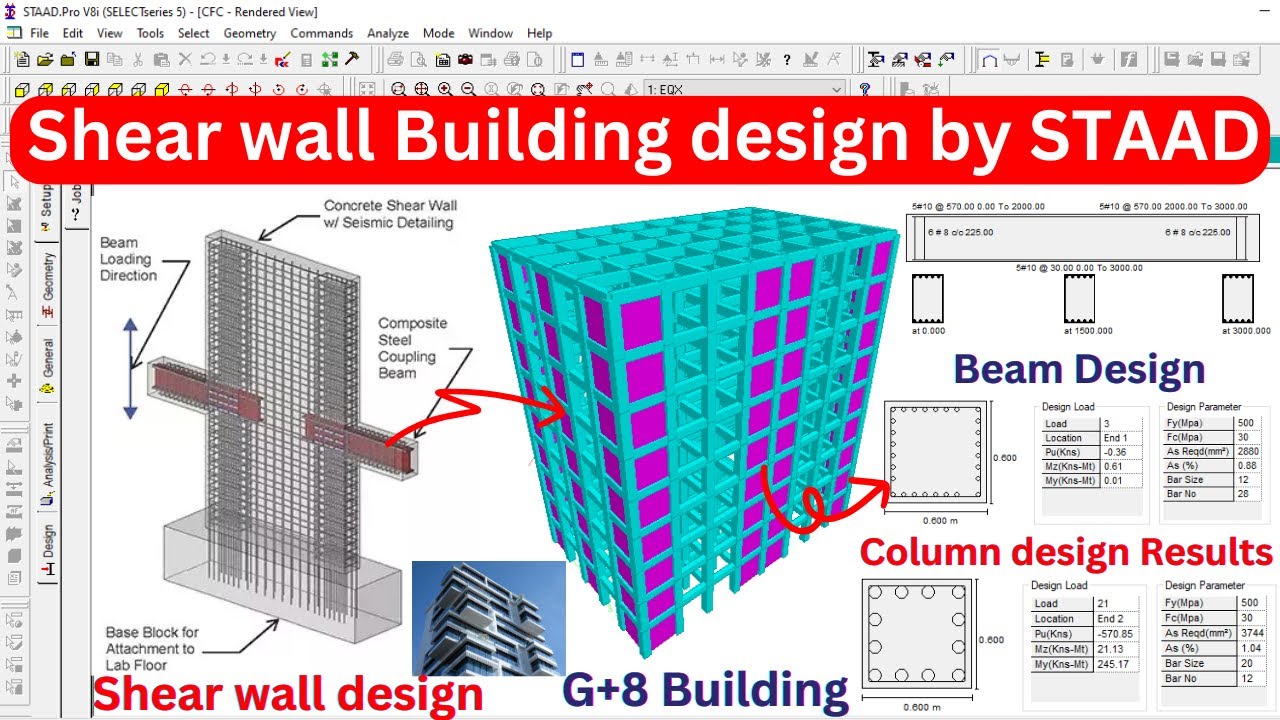
Task: Open the STAAD Editor icon
Action: point(285,60)
